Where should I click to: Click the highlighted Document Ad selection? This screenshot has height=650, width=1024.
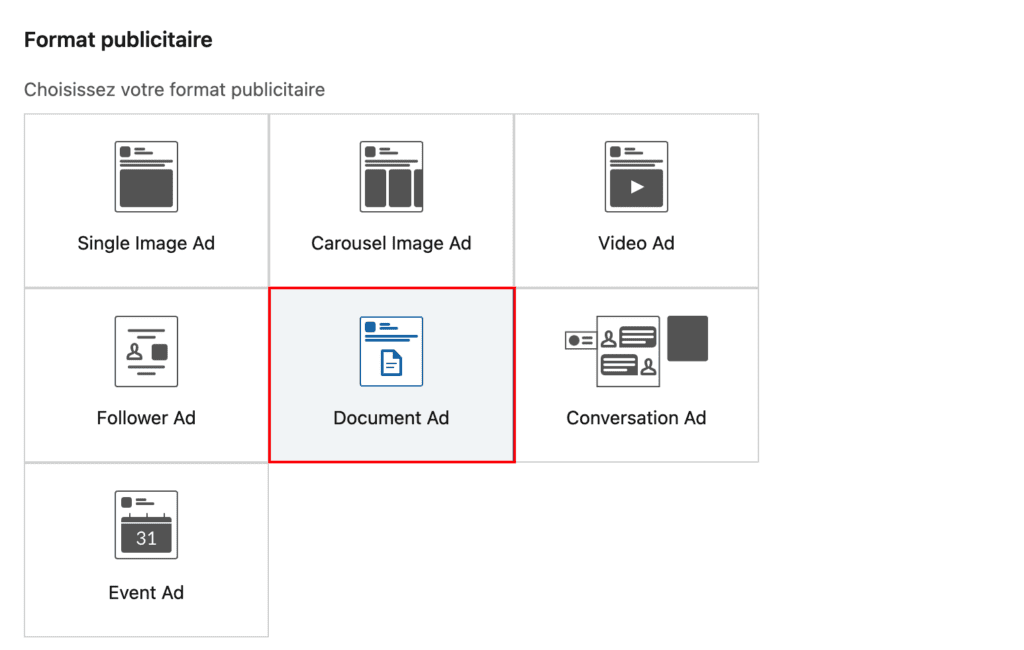pos(391,375)
